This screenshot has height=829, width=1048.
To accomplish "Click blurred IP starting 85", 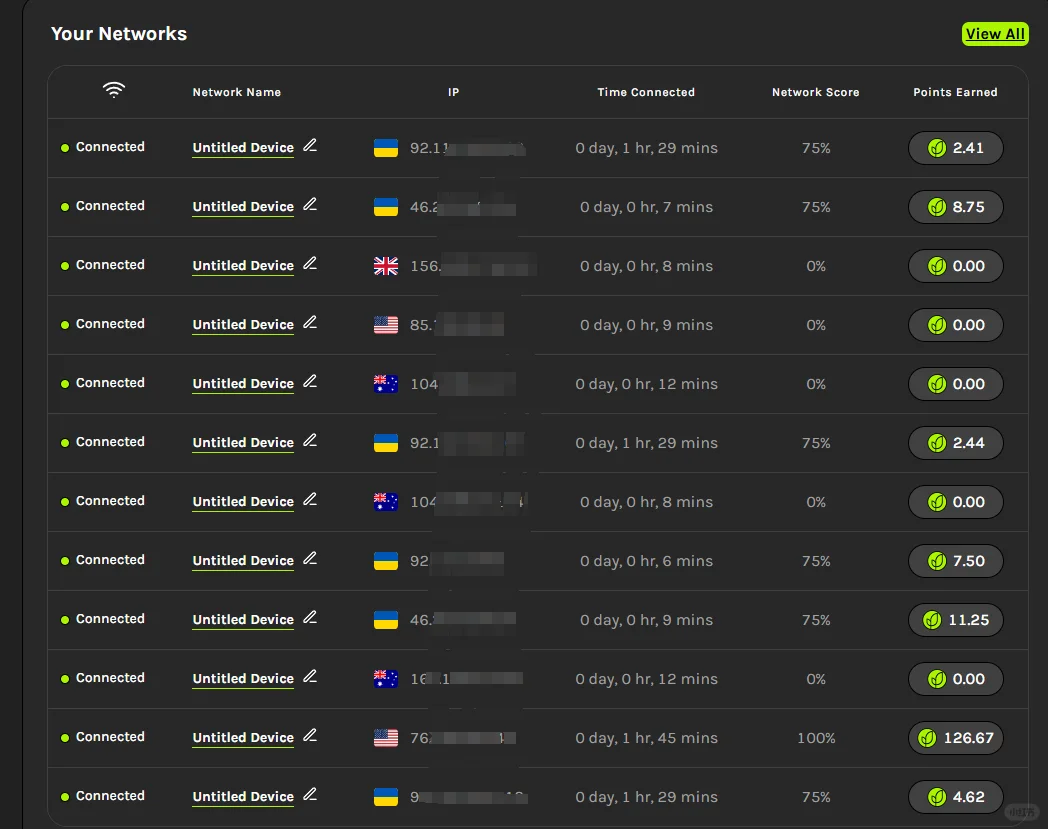I will 456,325.
